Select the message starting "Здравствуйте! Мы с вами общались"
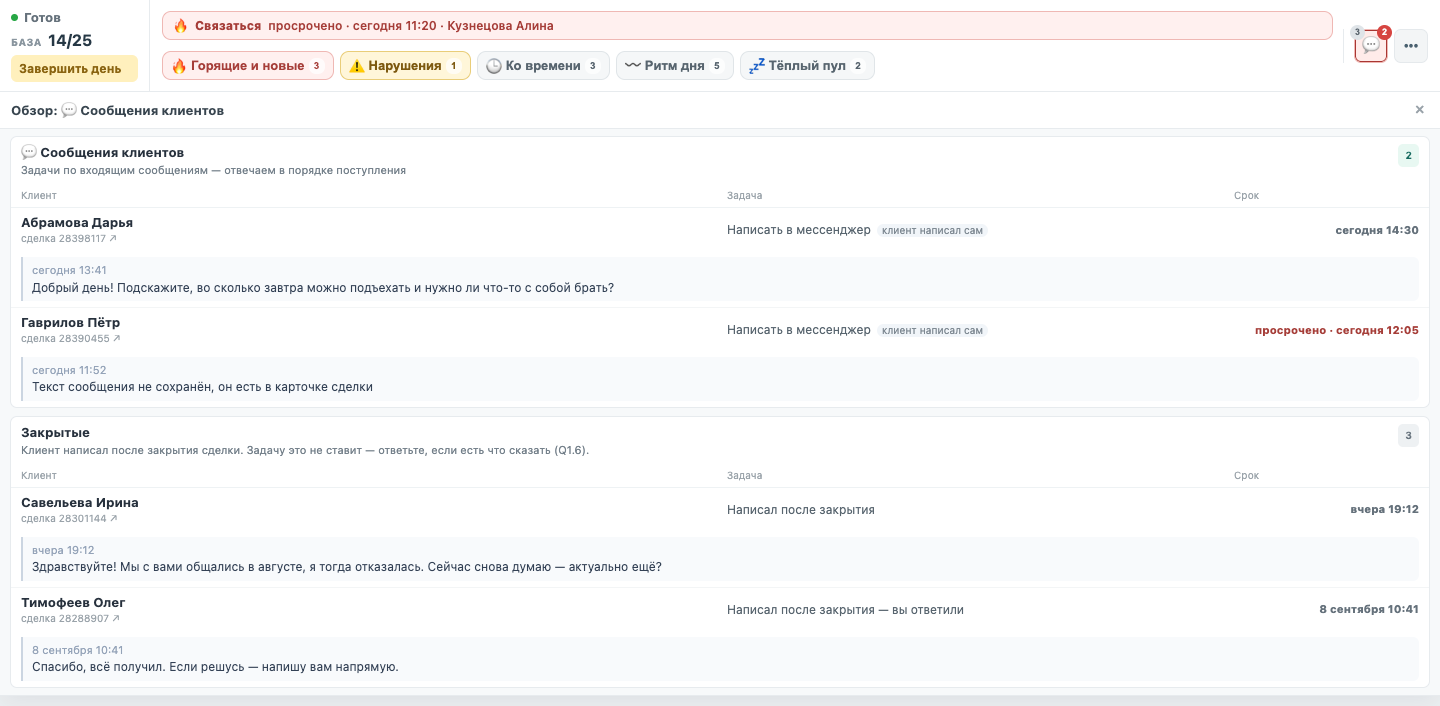The width and height of the screenshot is (1440, 706). coord(347,567)
